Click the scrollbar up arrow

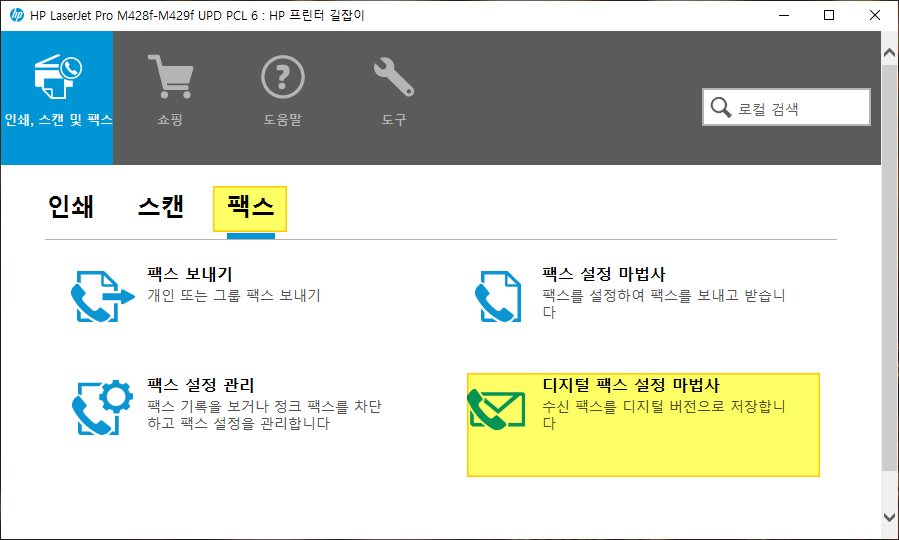pos(889,53)
